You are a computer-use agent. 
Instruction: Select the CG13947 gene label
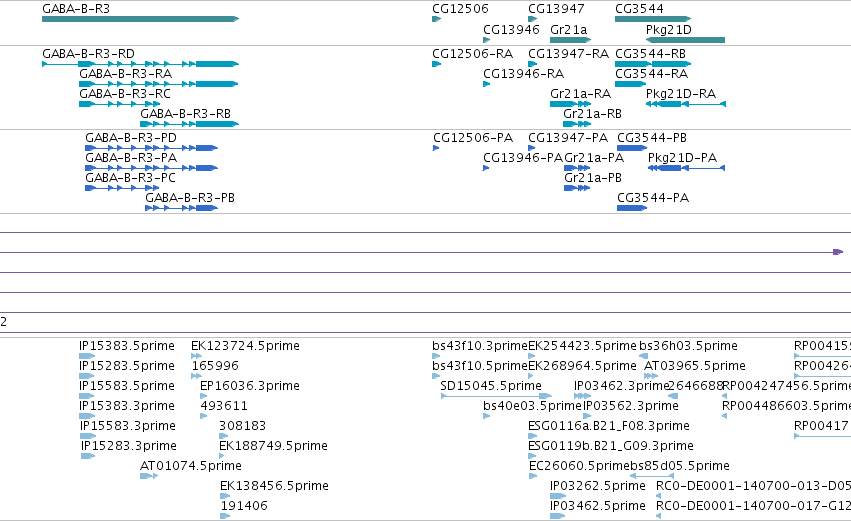click(x=556, y=9)
